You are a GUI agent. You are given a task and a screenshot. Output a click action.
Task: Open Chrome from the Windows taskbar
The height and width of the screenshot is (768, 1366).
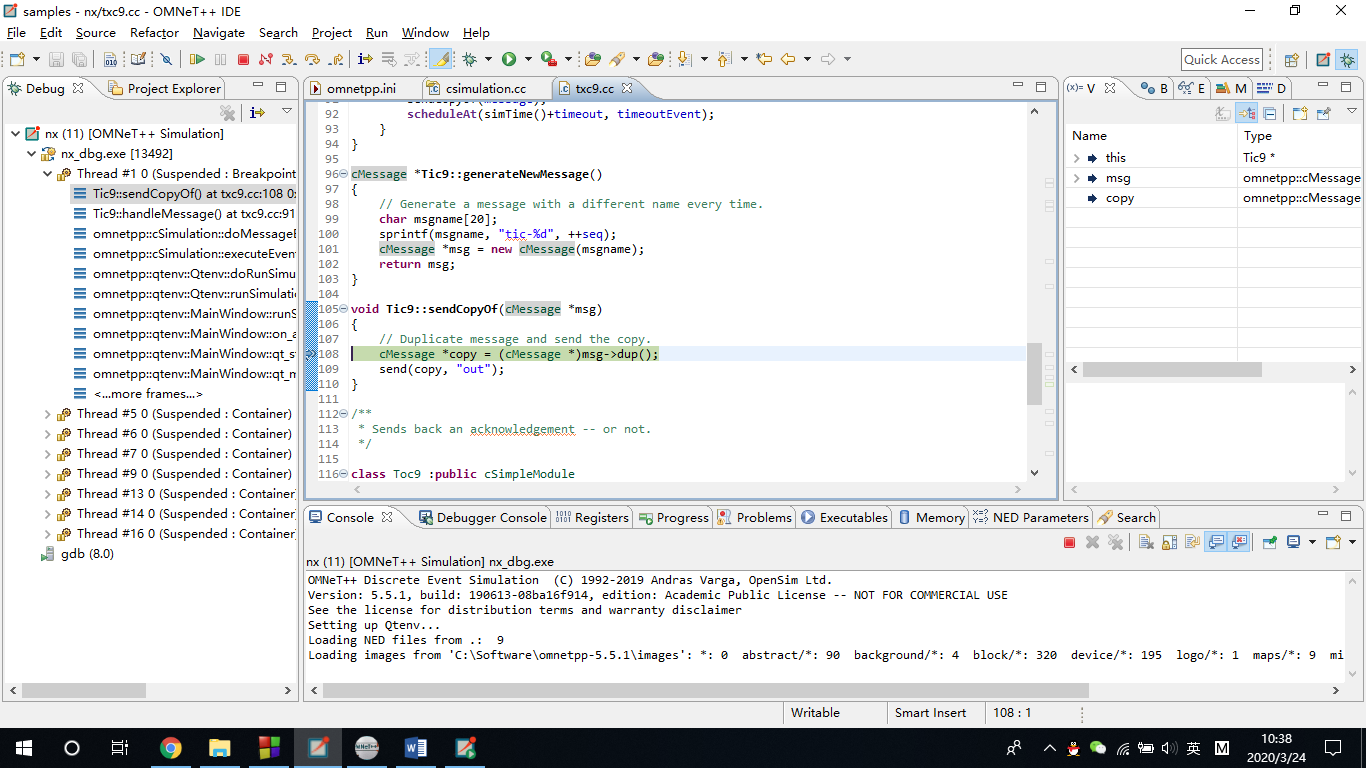coord(171,748)
